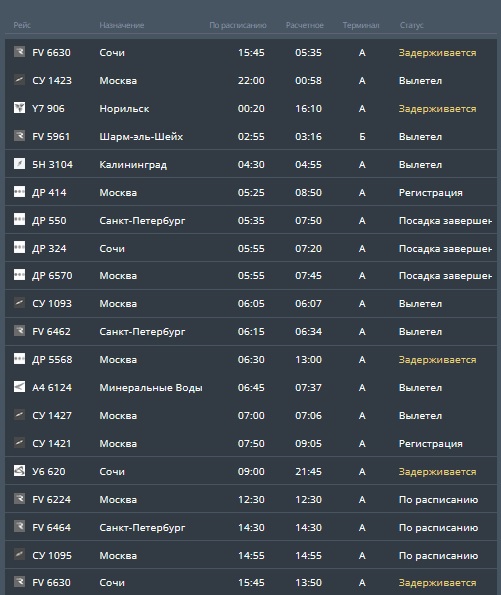Click the airline logo beside ДР 6570
The width and height of the screenshot is (501, 595).
pos(19,275)
